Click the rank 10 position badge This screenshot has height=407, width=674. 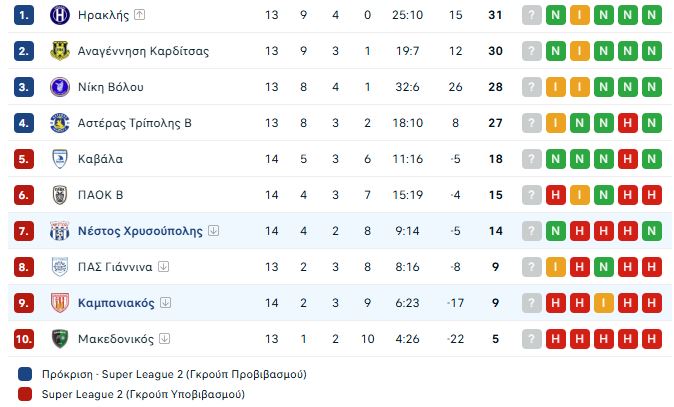[x=25, y=339]
